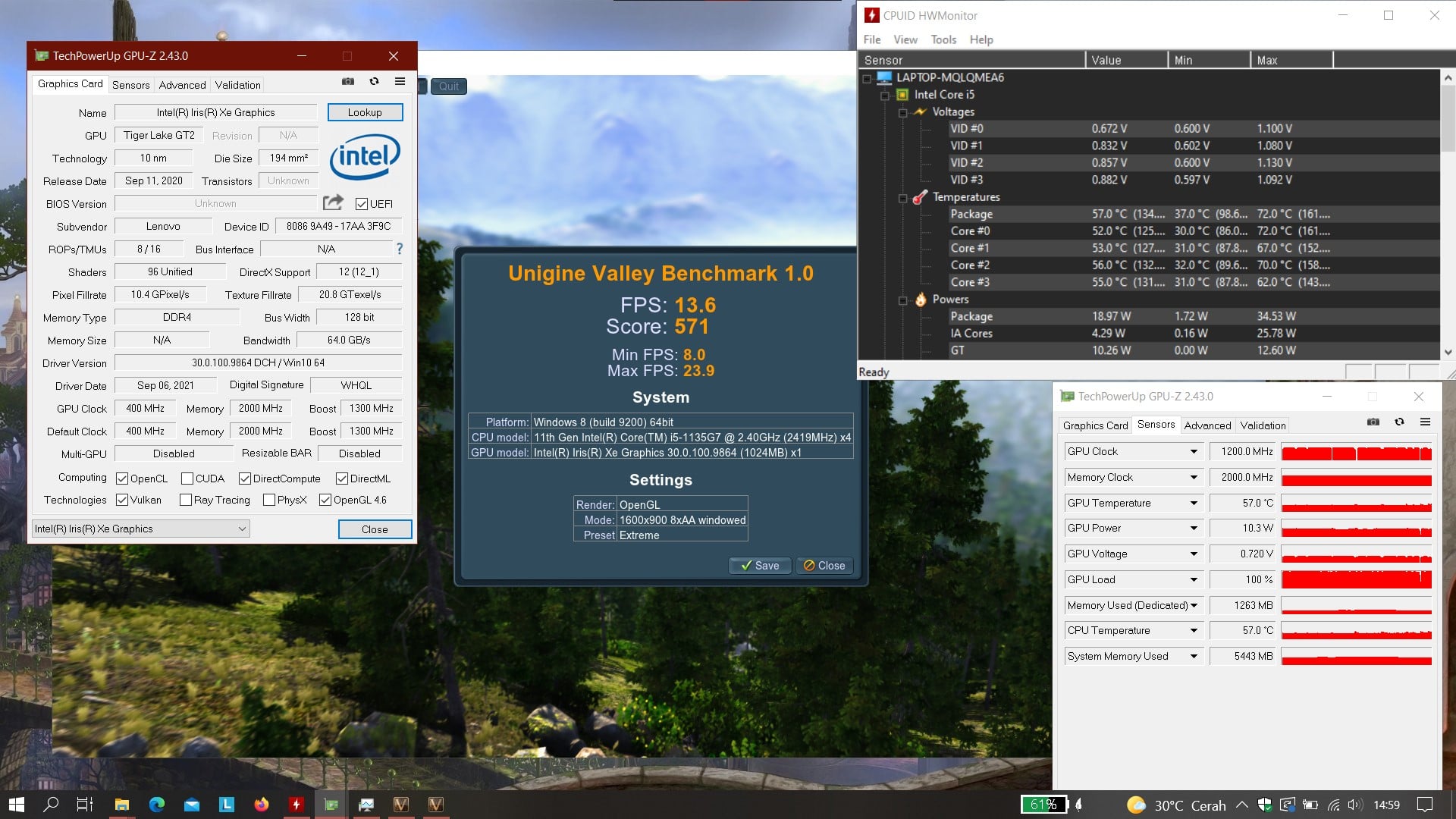Open the GPU selection dropdown Intel Iris Xe

(141, 529)
